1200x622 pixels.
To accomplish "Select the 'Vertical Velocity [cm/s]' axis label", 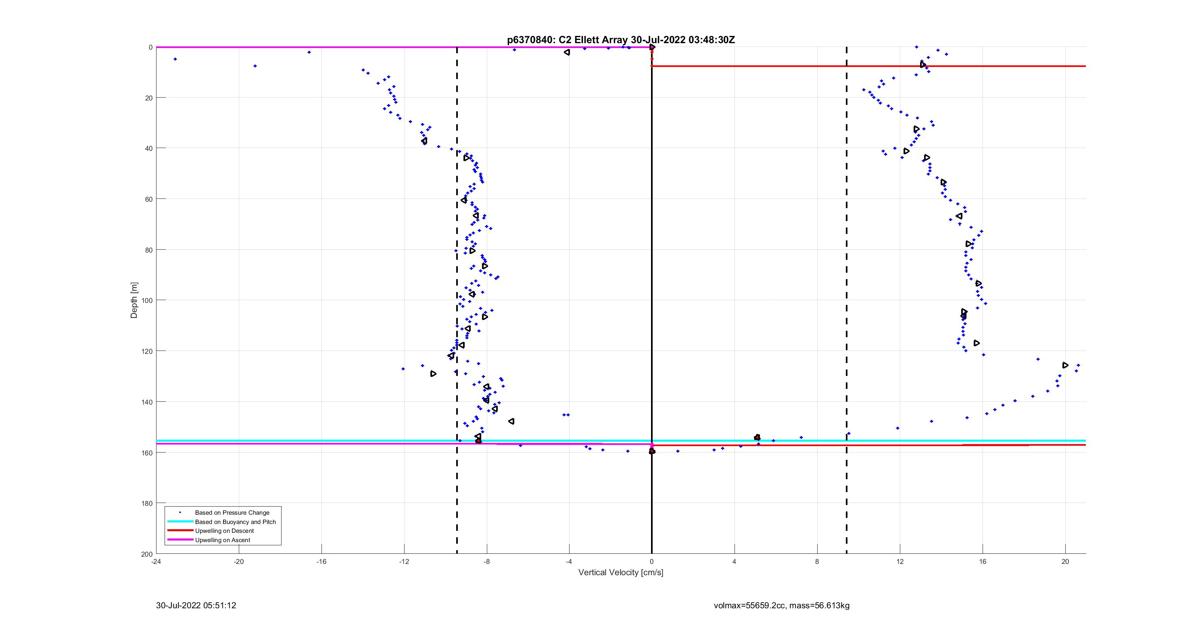I will tap(620, 573).
